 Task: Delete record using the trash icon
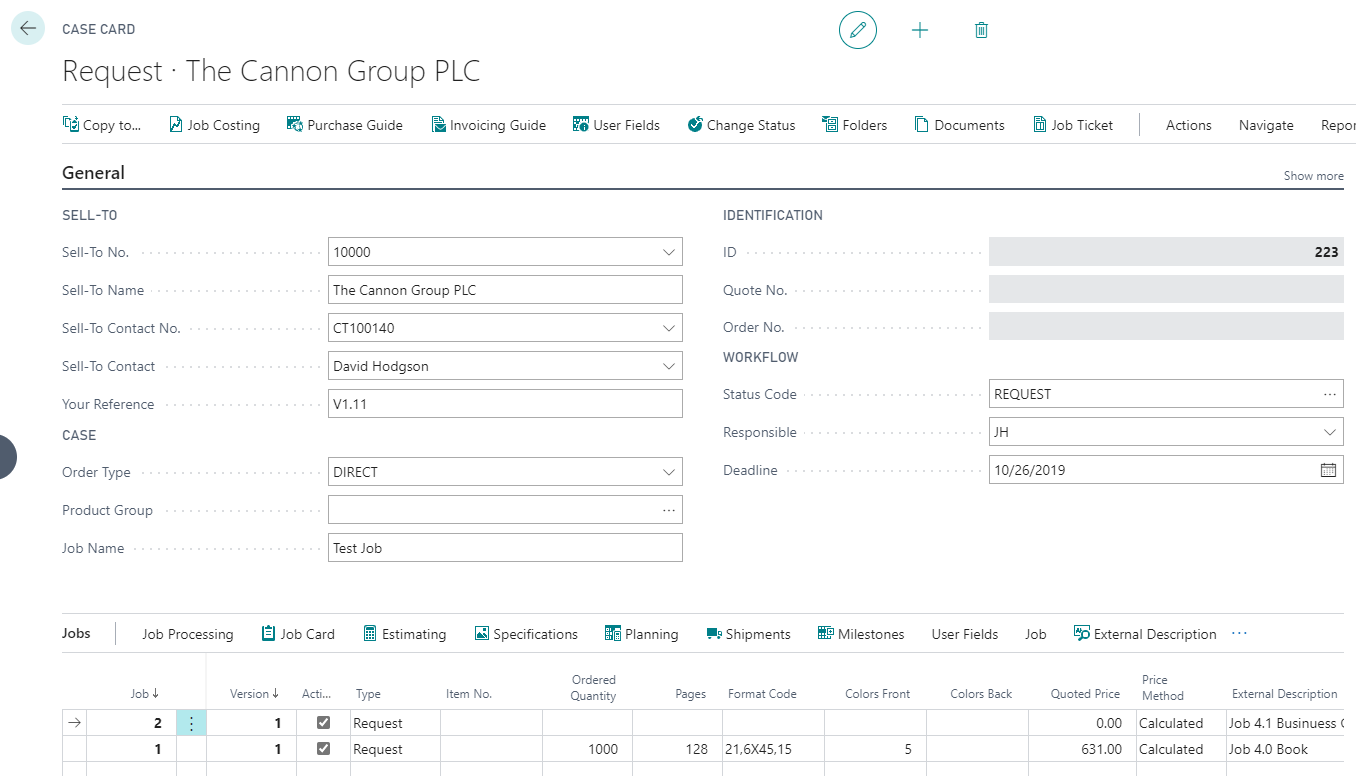[x=981, y=30]
